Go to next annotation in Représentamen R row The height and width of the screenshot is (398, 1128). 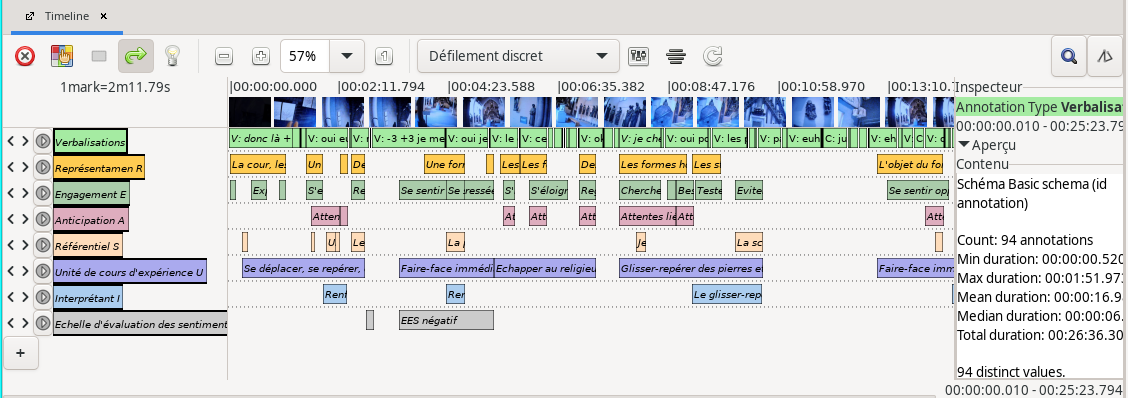tap(24, 167)
